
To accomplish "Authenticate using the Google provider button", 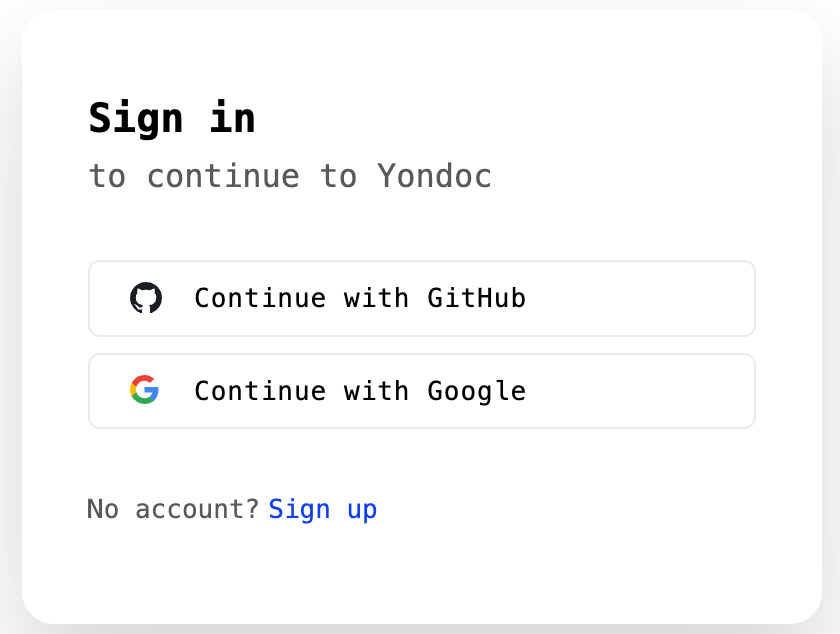I will [422, 391].
